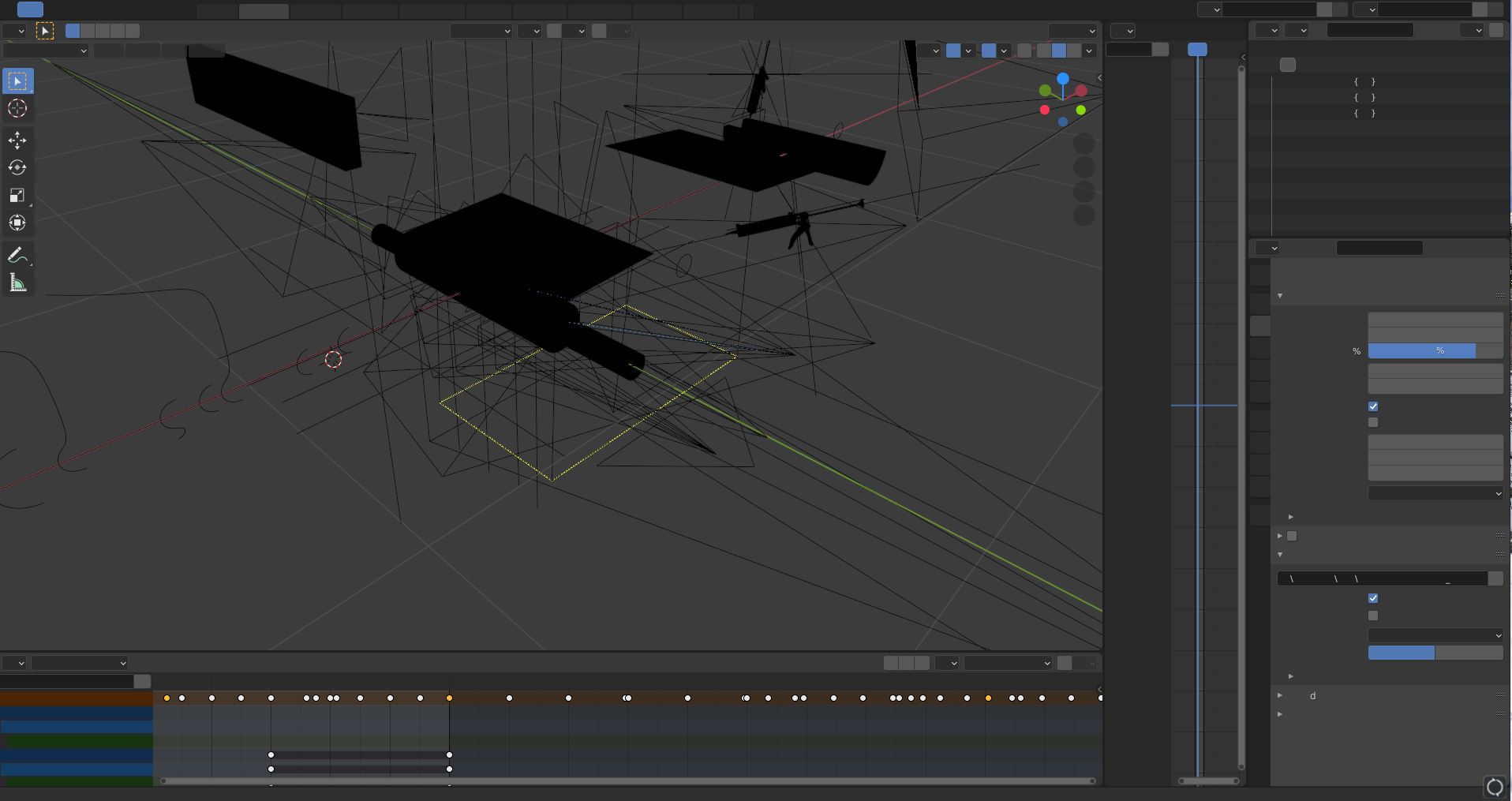Image resolution: width=1512 pixels, height=801 pixels.
Task: Enable the Cache Result checkbox above the file format
Action: pos(1373,616)
